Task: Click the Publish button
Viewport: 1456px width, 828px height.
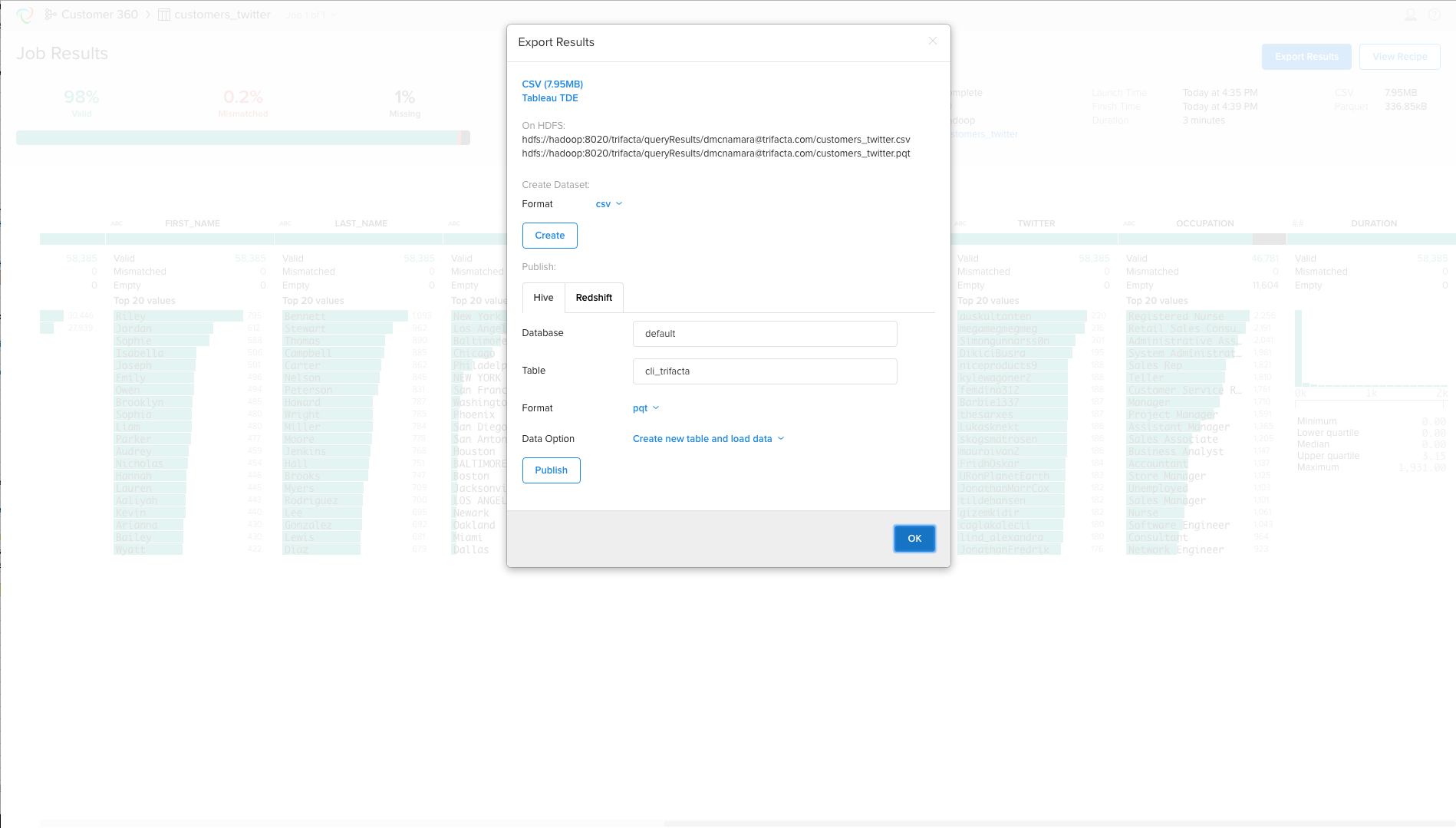Action: (551, 470)
